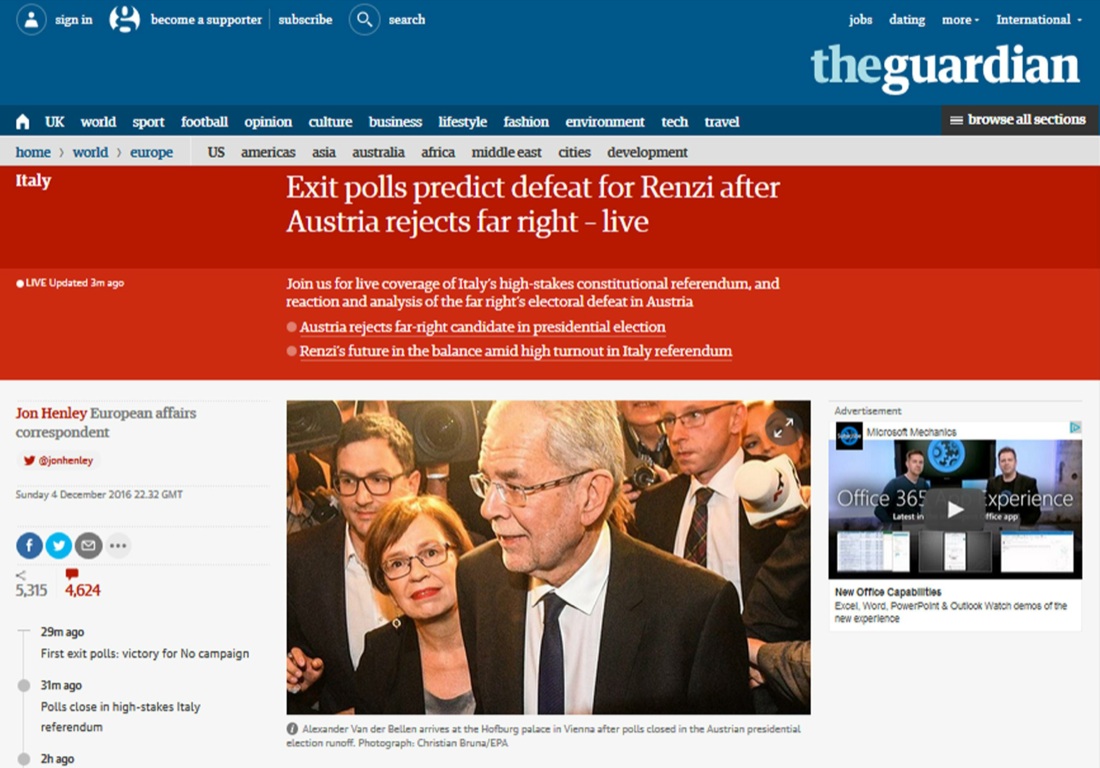Go to the home house icon

(22, 122)
